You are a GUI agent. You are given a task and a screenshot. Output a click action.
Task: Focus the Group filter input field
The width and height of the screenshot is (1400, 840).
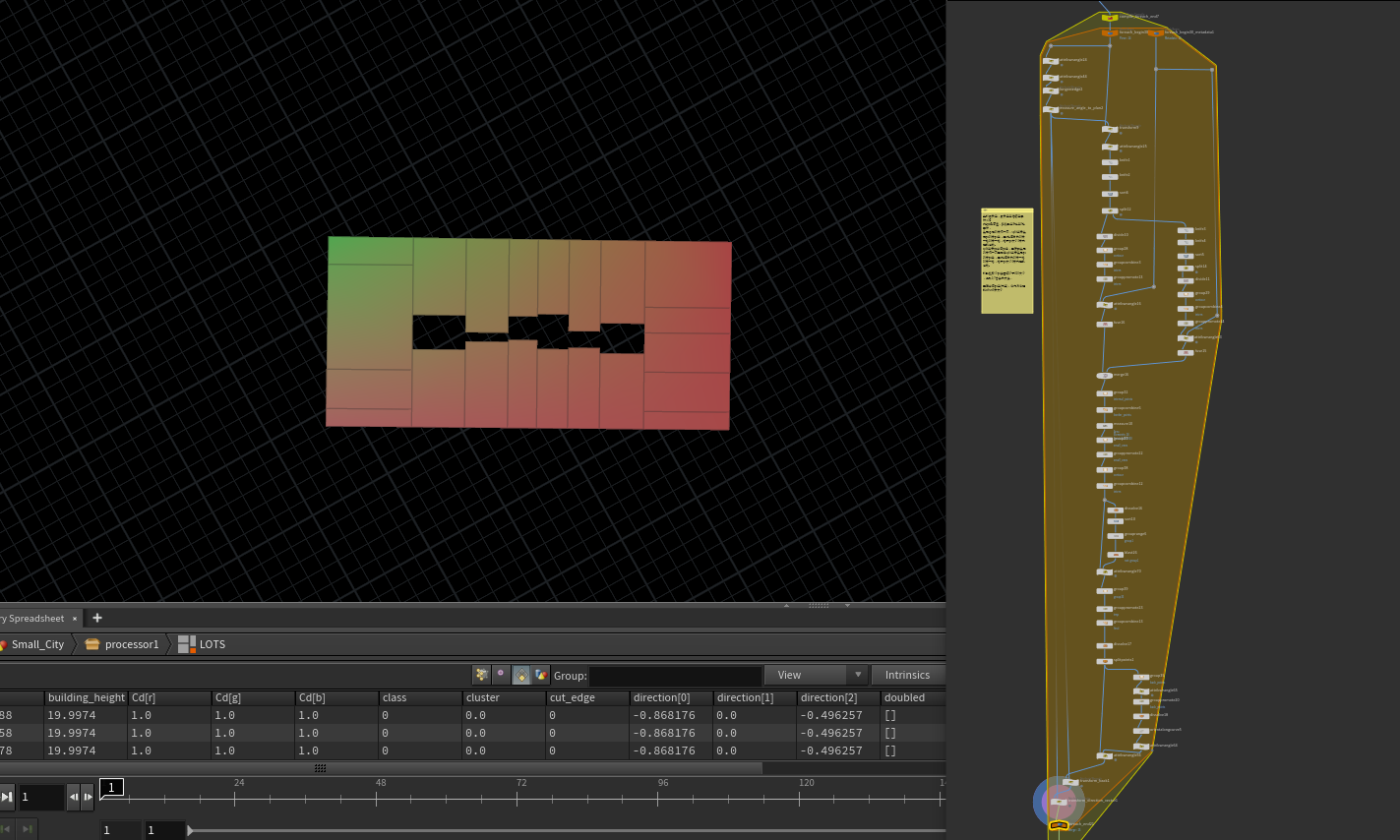(x=675, y=676)
